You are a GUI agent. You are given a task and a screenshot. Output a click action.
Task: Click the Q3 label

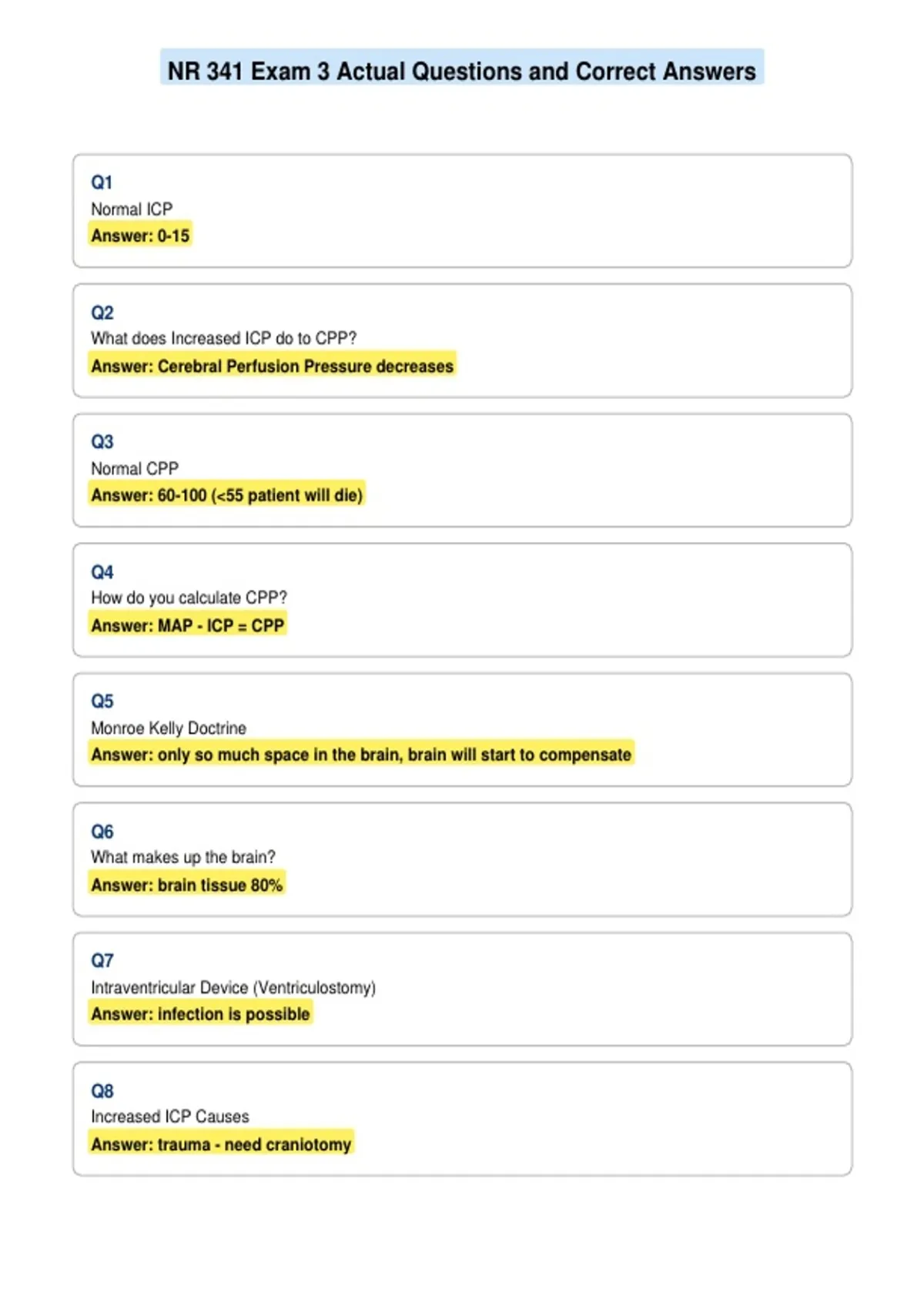[102, 442]
